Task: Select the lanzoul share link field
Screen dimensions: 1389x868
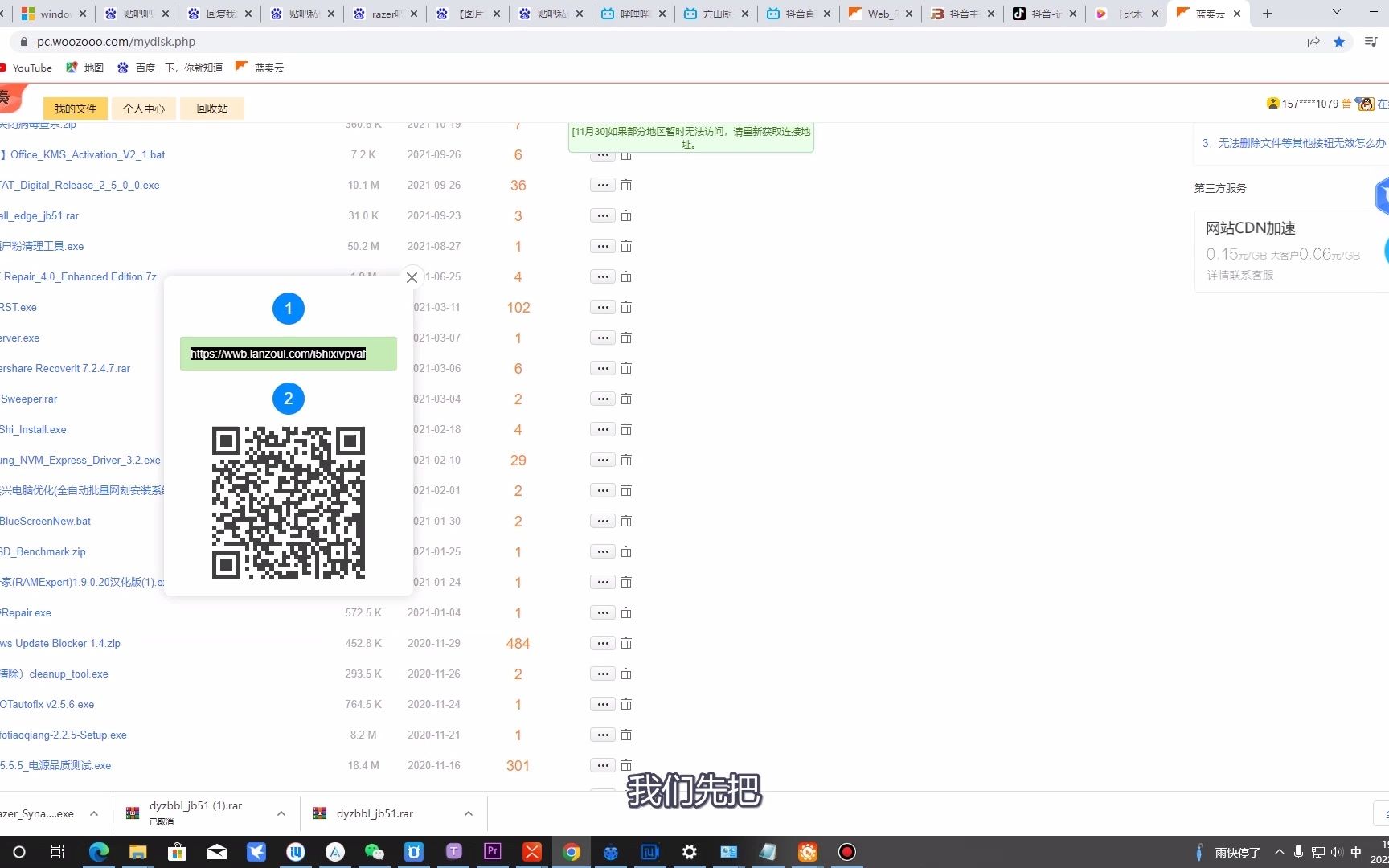Action: click(288, 354)
